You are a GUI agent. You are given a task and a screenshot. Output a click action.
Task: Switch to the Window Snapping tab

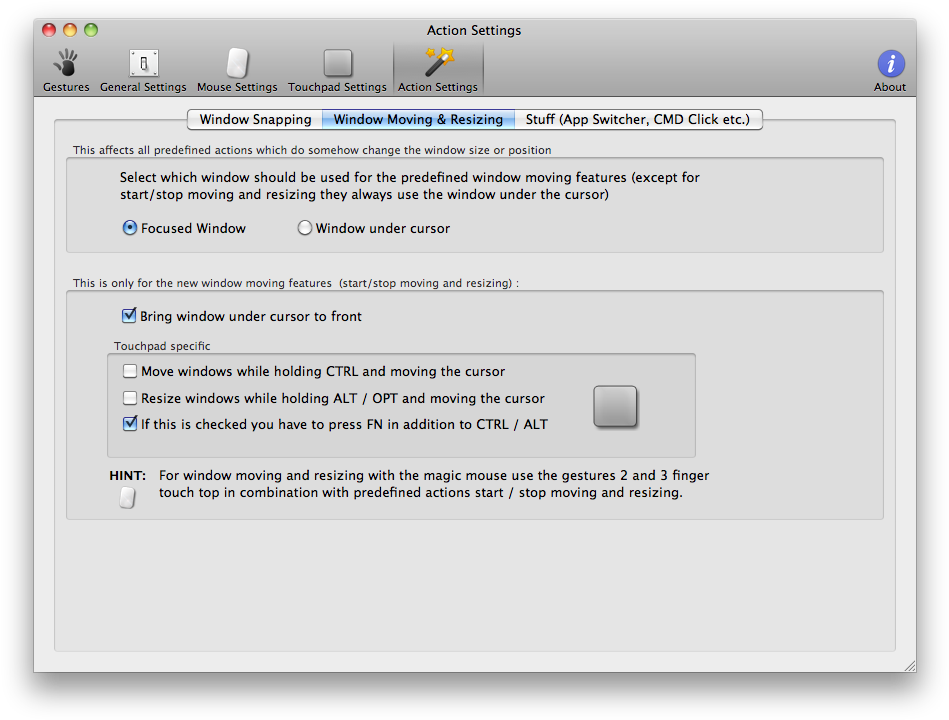point(255,120)
